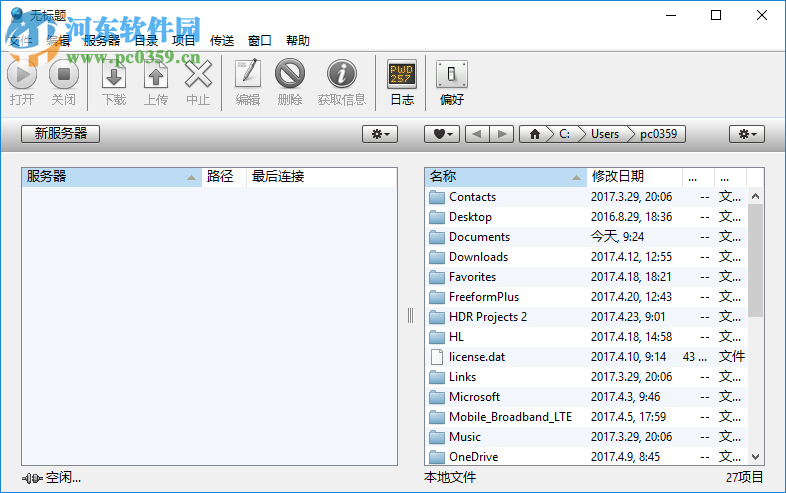This screenshot has width=786, height=493.
Task: Go back with the left arrow button
Action: coord(477,134)
